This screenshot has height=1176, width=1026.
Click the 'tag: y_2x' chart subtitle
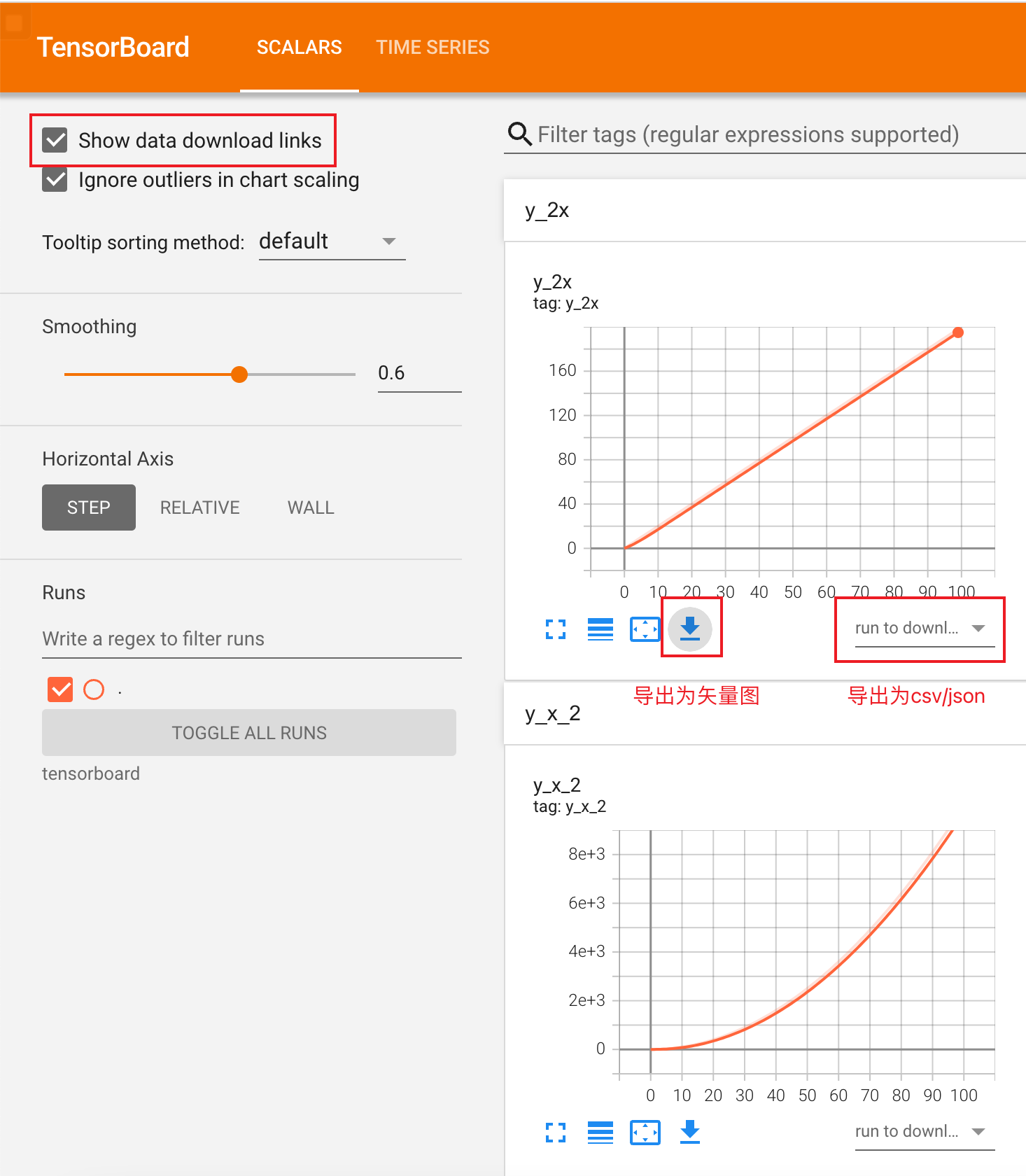(x=565, y=303)
